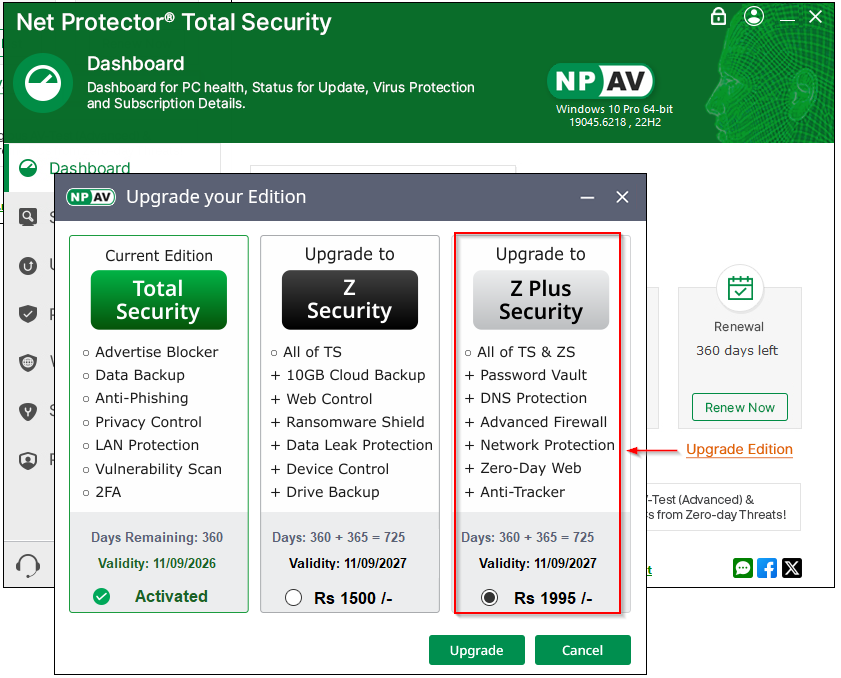841x678 pixels.
Task: Click the Renewal calendar icon
Action: (740, 288)
